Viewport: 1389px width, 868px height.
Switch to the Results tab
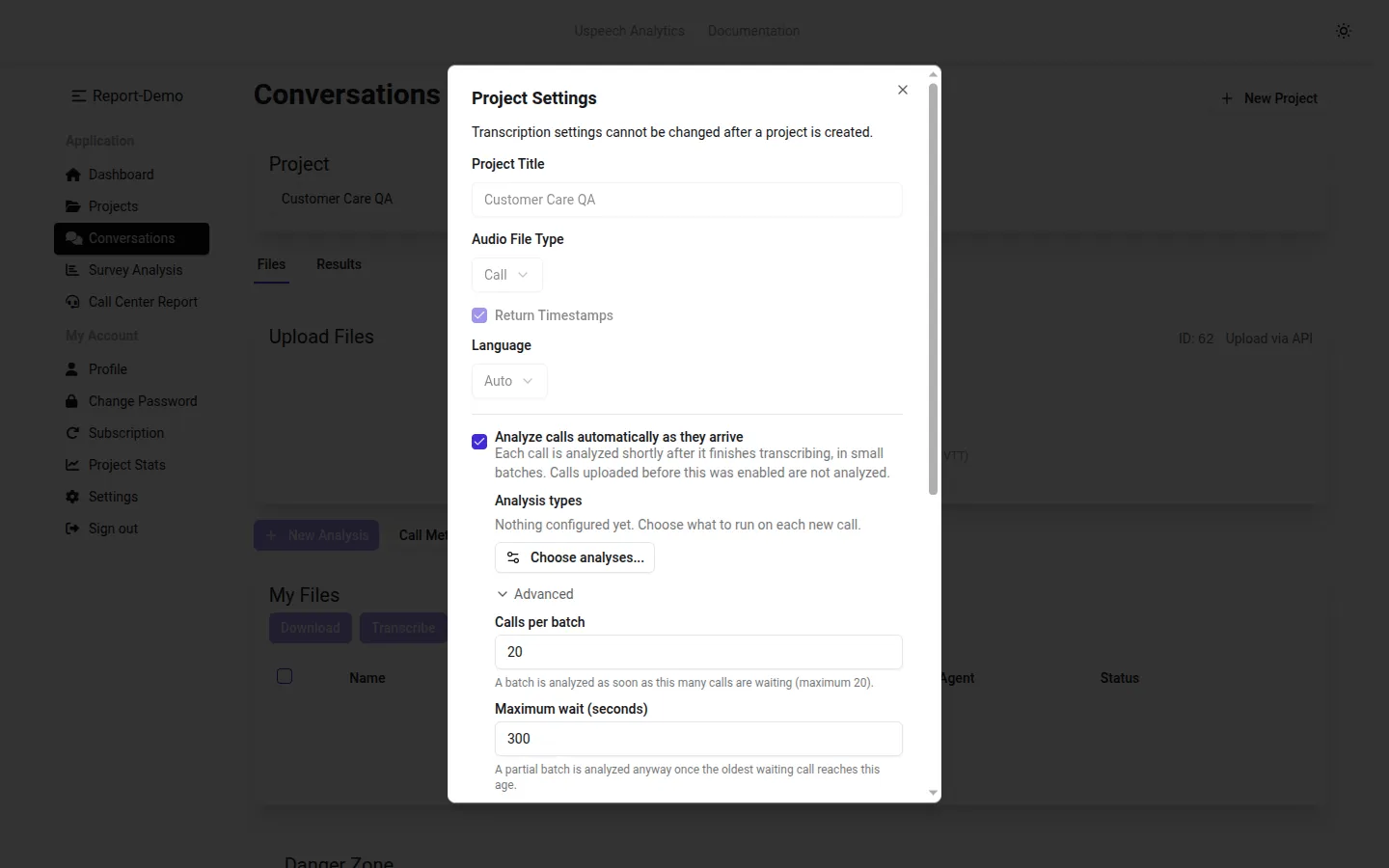pyautogui.click(x=339, y=264)
